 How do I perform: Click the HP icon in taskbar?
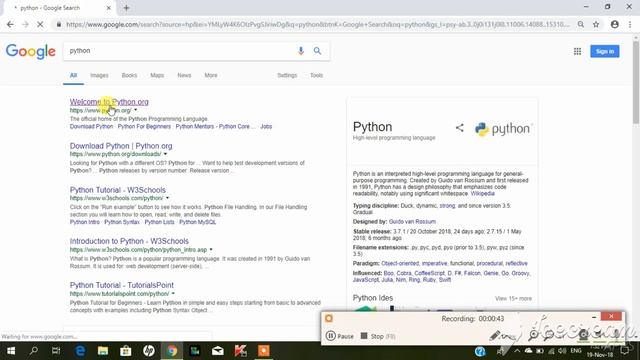149,351
